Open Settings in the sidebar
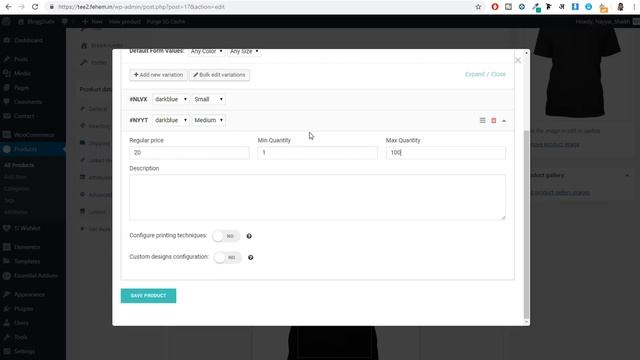This screenshot has width=640, height=360. pos(24,351)
